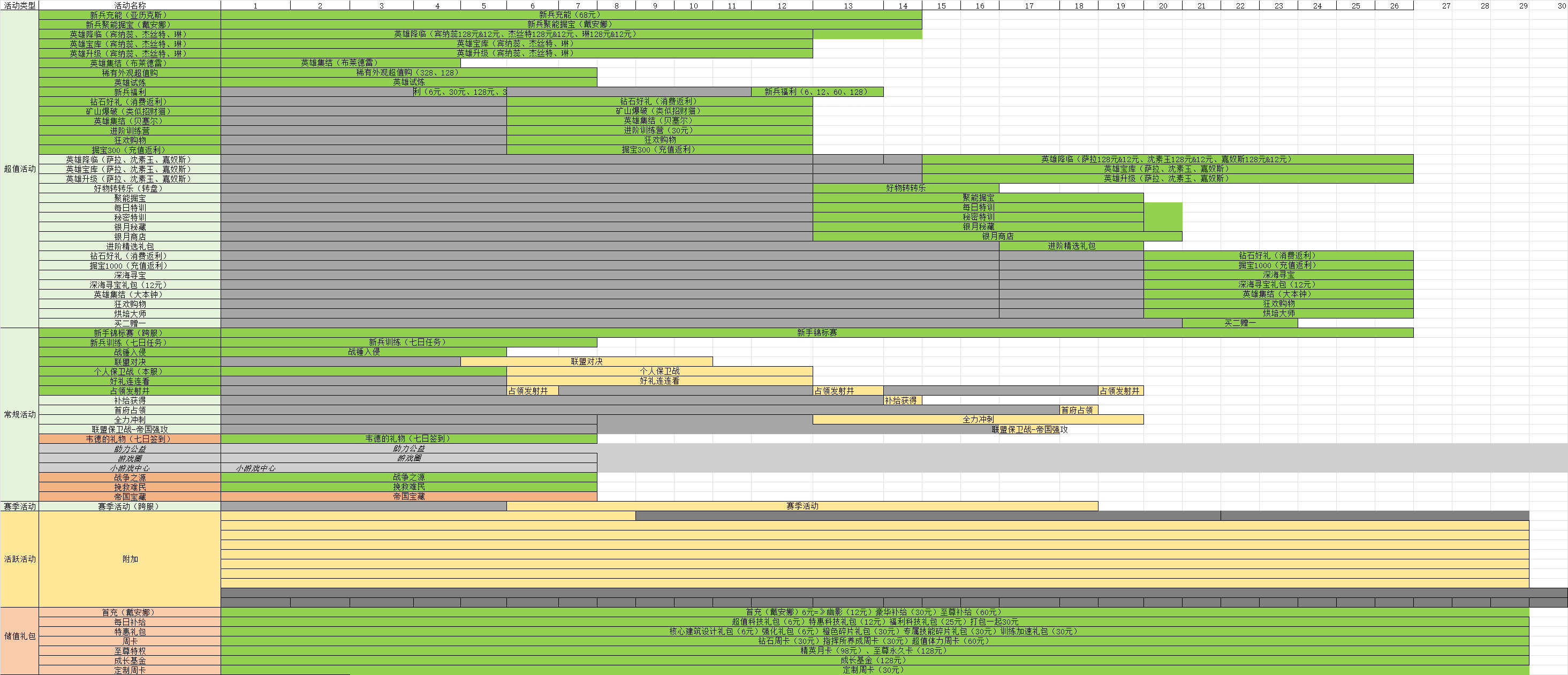The height and width of the screenshot is (675, 1568).
Task: Select the 附加 name cell
Action: (130, 559)
